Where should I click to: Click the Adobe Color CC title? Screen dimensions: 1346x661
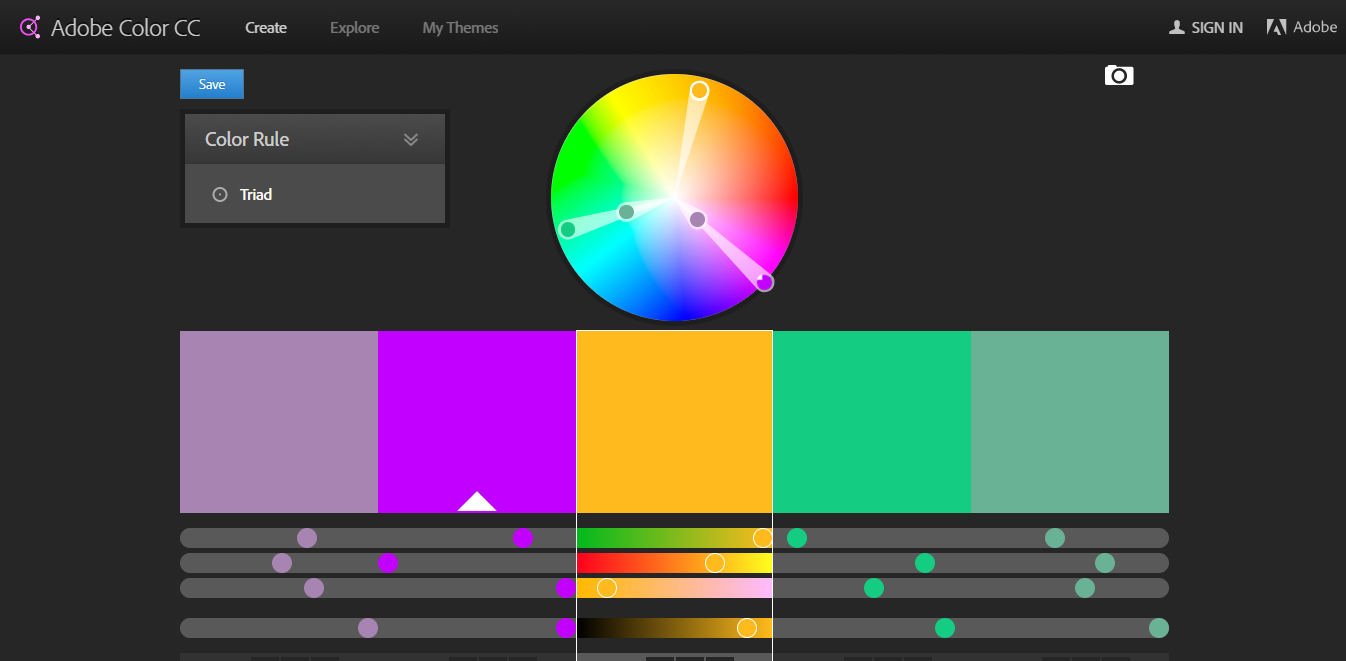point(126,28)
